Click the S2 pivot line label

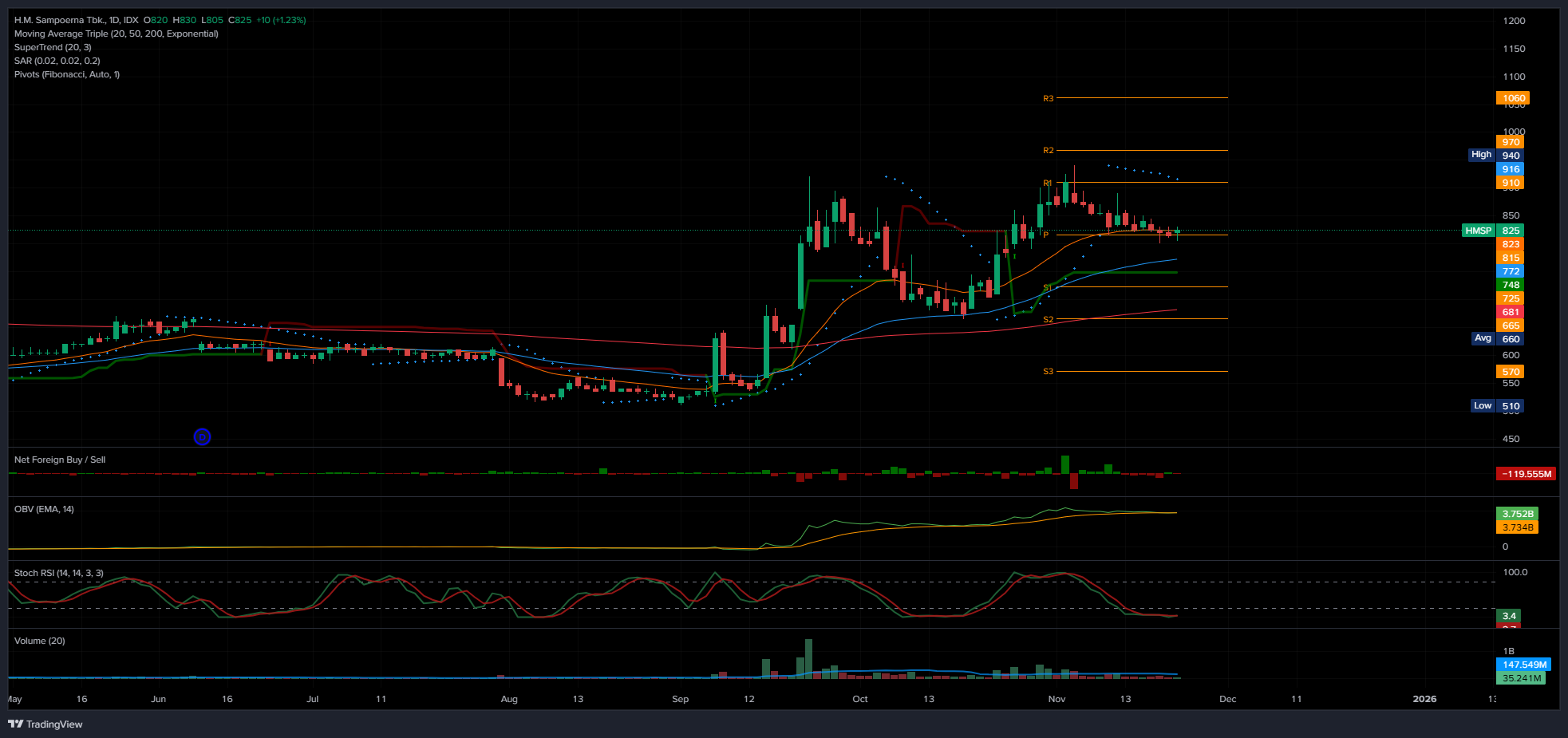1048,320
